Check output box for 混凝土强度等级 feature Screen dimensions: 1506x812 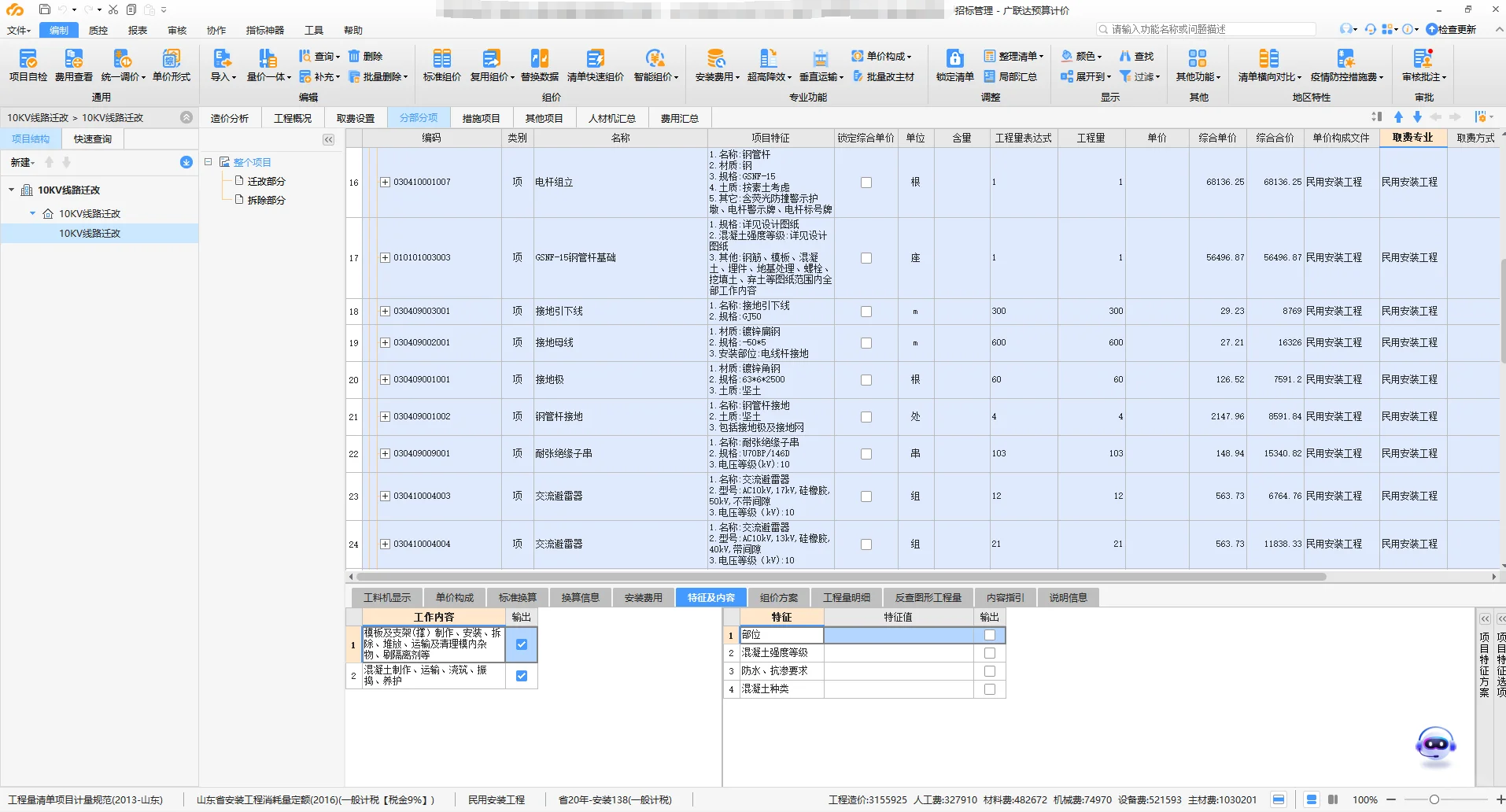click(990, 653)
